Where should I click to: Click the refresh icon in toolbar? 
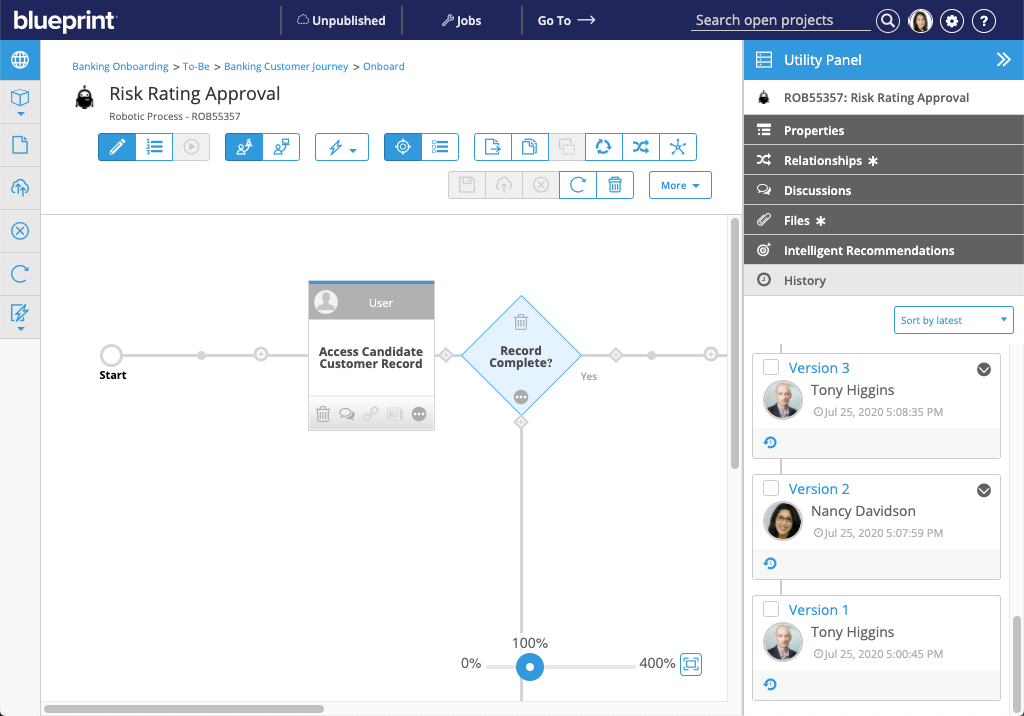click(x=577, y=185)
